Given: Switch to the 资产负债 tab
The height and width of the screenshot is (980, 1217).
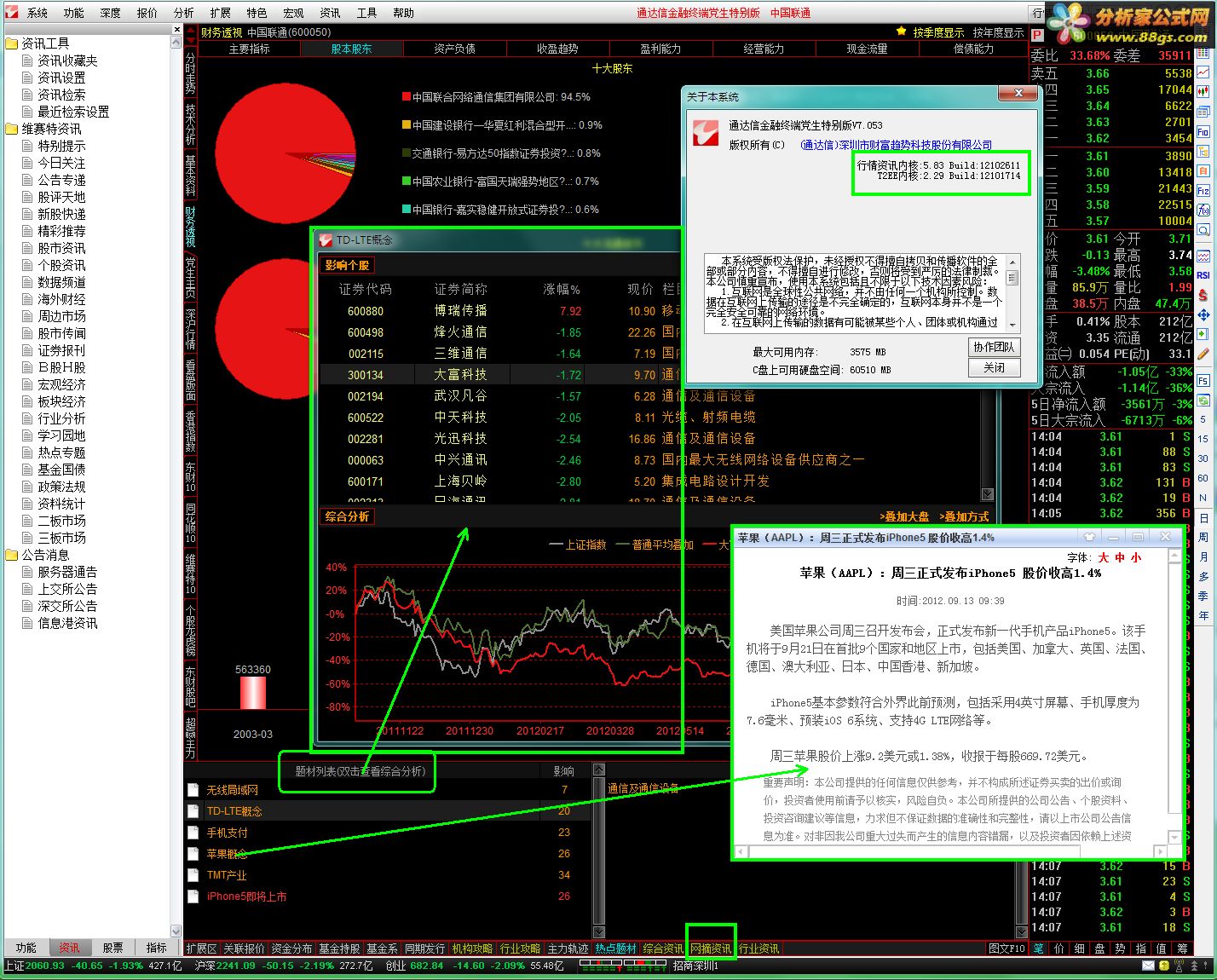Looking at the screenshot, I should [454, 49].
